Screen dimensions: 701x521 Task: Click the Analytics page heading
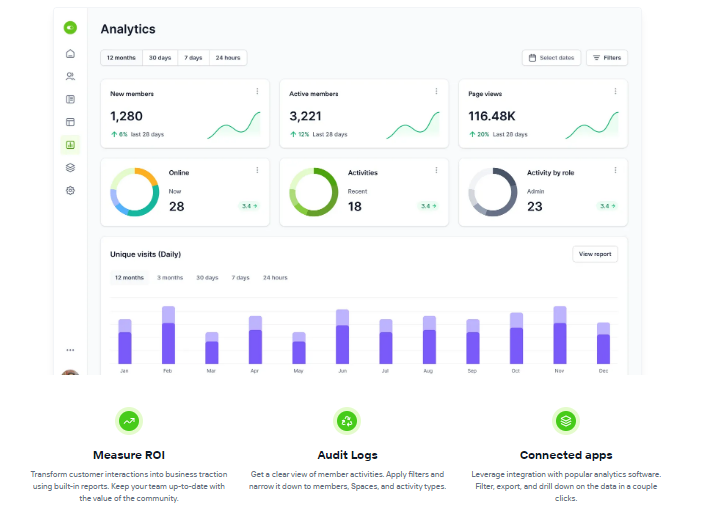click(x=128, y=29)
